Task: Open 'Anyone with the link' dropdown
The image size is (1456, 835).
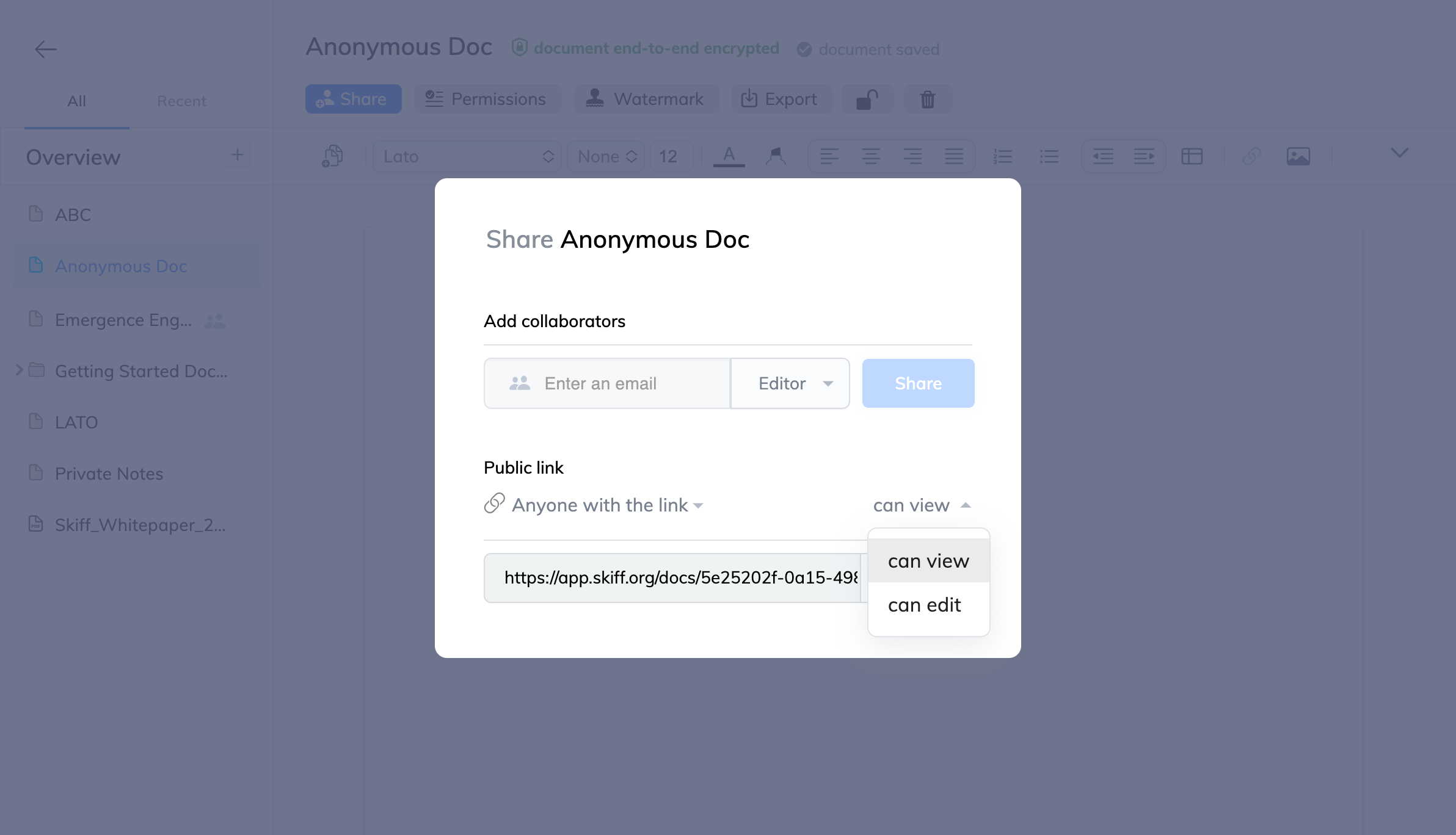Action: (x=608, y=505)
